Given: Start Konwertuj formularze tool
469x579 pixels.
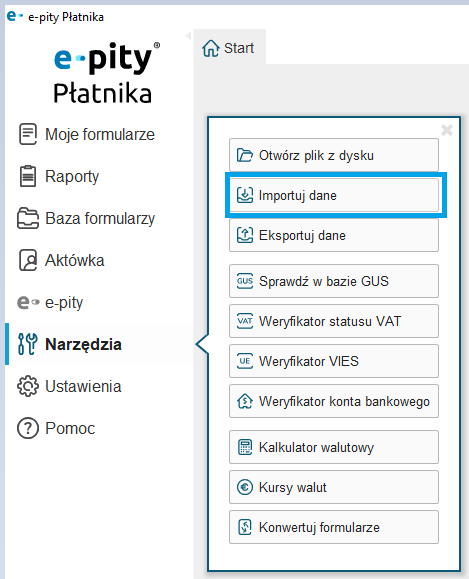Looking at the screenshot, I should click(334, 527).
